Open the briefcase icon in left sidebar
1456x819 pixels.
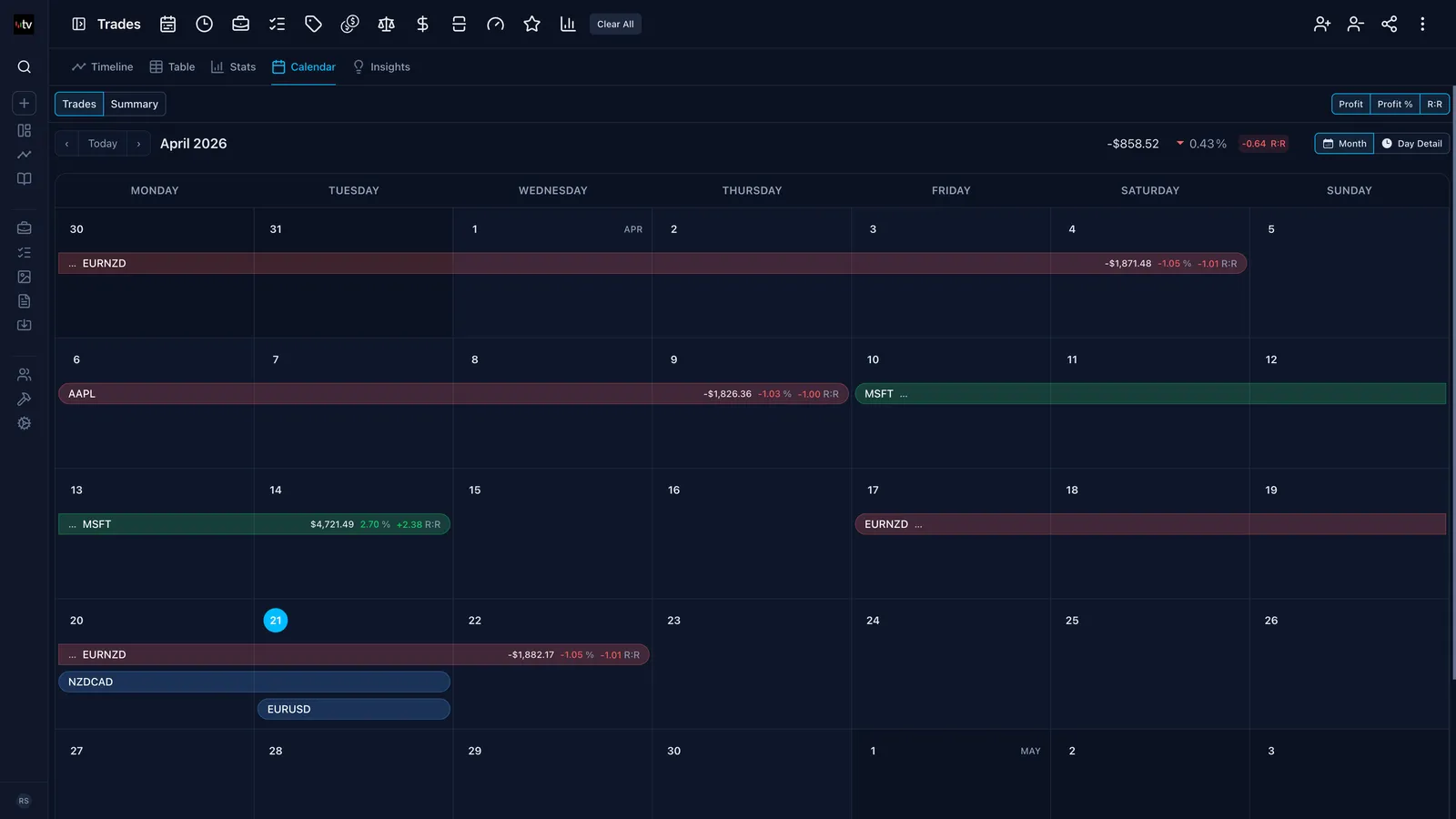pos(25,227)
